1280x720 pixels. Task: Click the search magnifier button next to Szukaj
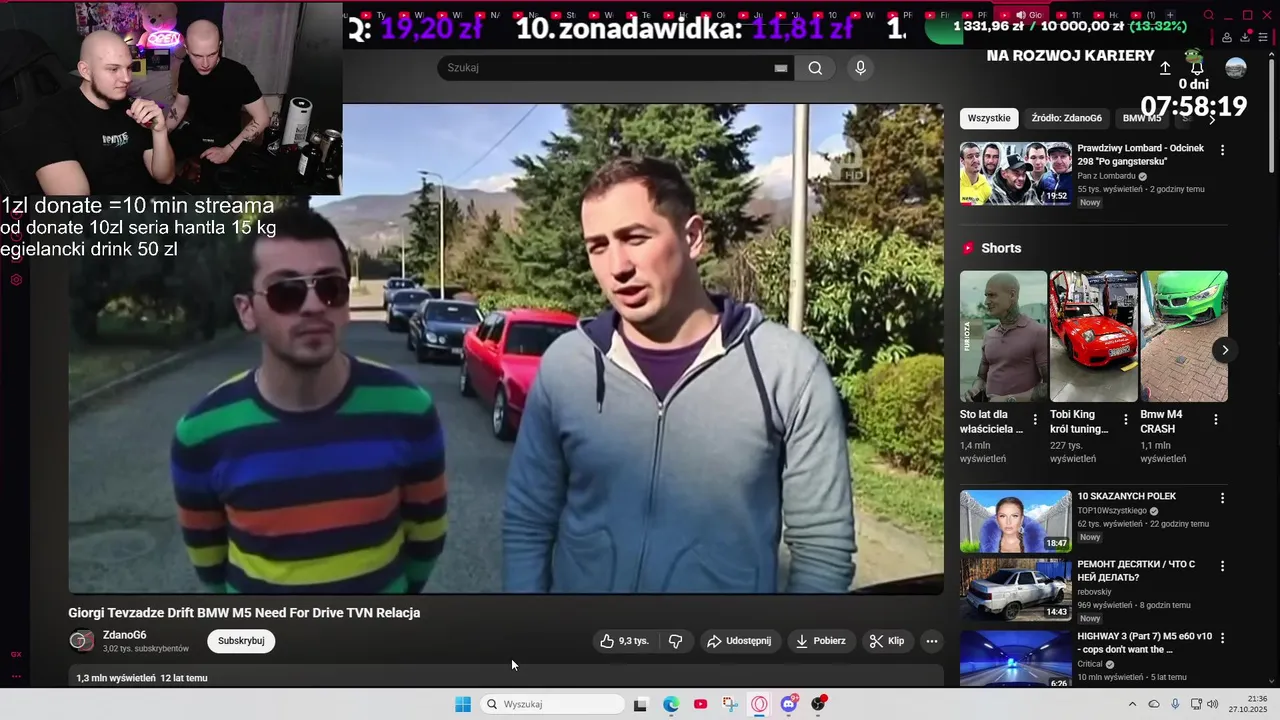pos(815,68)
